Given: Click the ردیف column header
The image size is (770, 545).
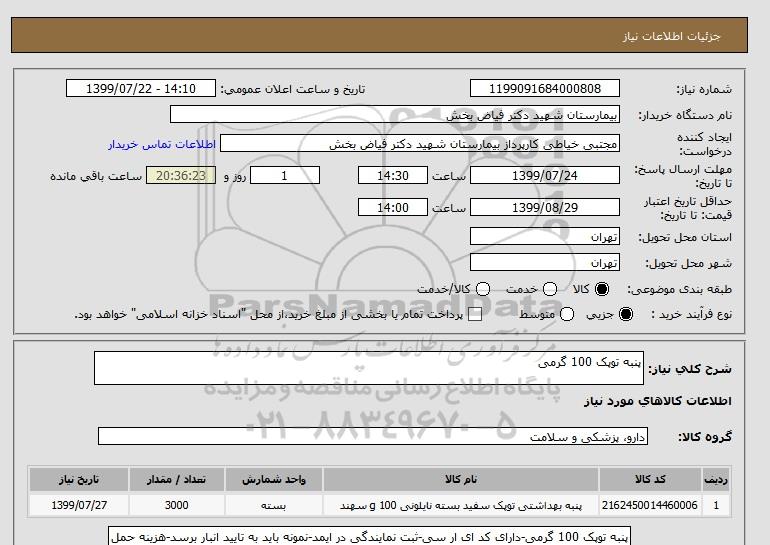Looking at the screenshot, I should 716,479.
